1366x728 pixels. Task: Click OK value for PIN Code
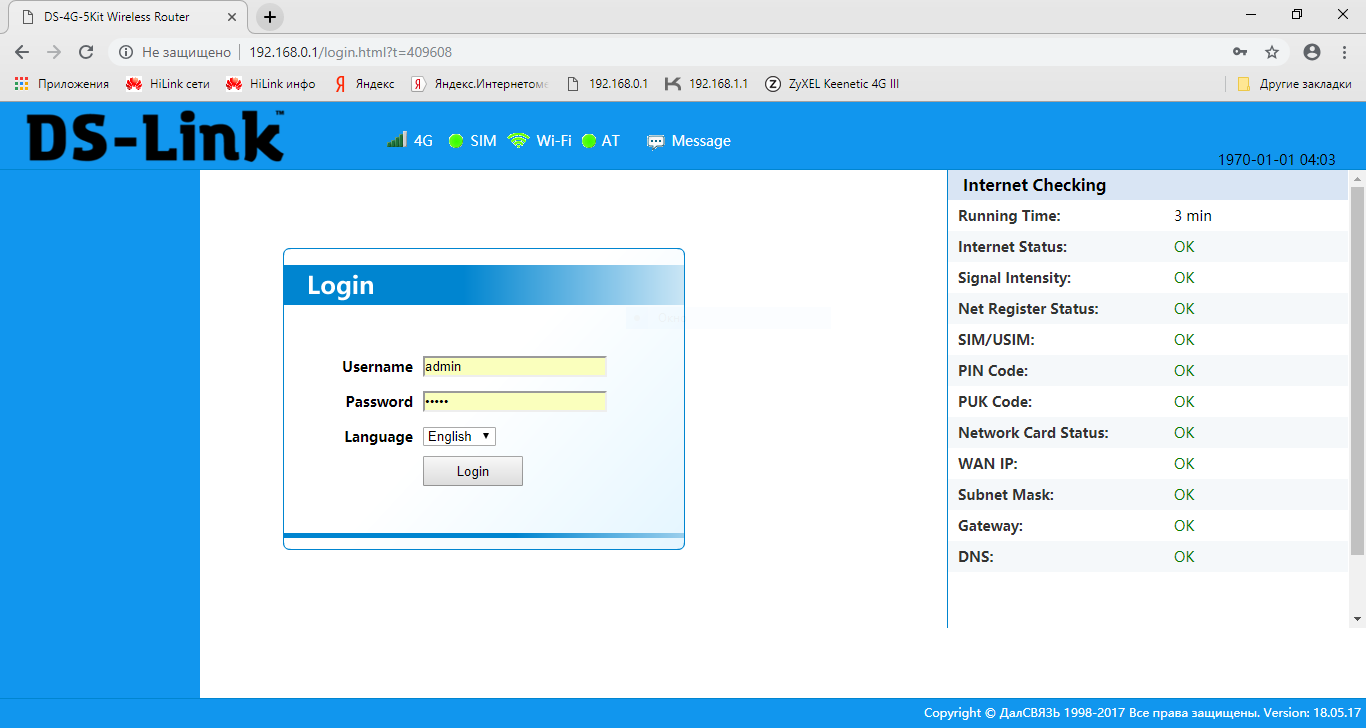click(x=1184, y=371)
